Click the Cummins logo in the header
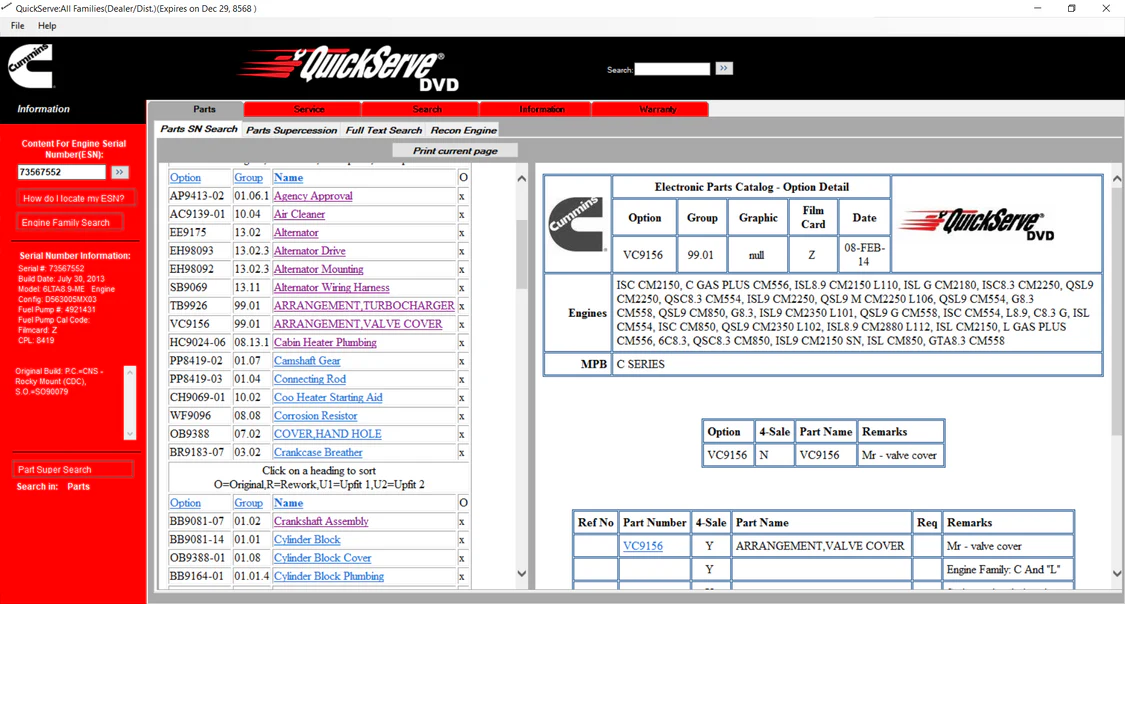The image size is (1125, 710). (31, 66)
